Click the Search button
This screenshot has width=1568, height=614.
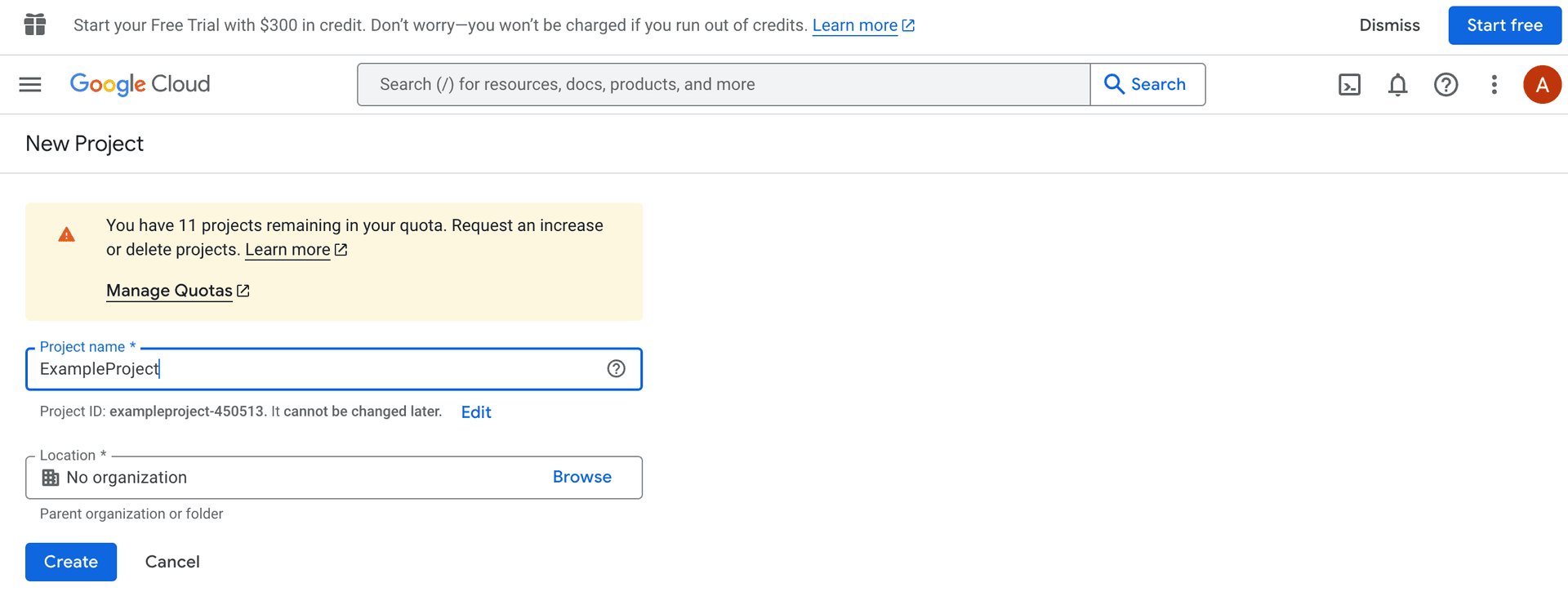1147,84
